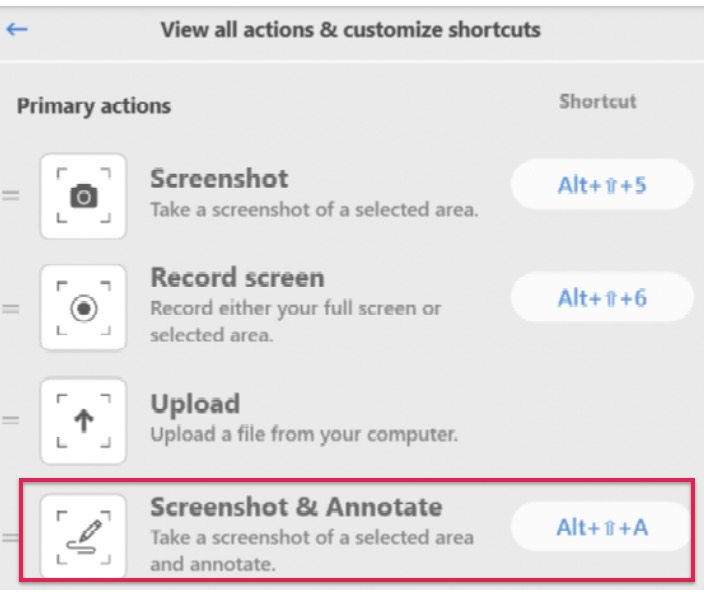Click the blue back arrow
This screenshot has width=707, height=594.
(17, 30)
